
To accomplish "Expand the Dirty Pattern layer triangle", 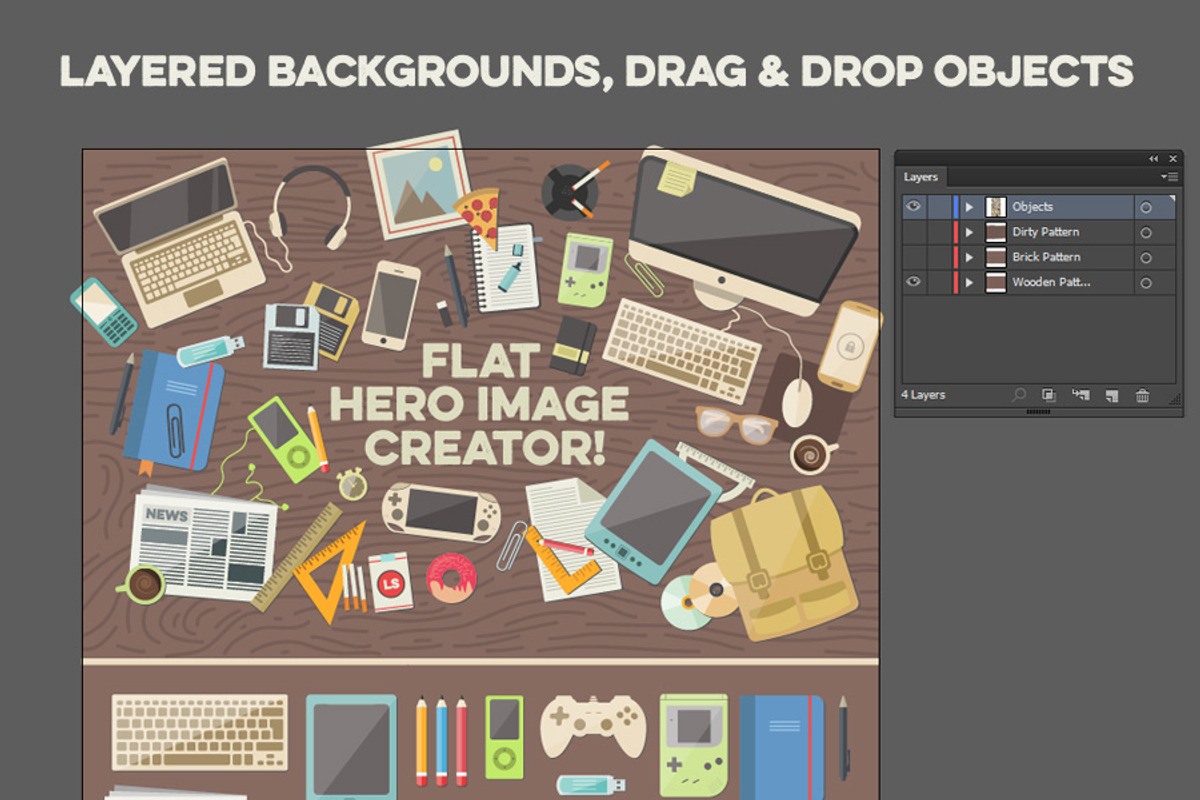I will (969, 232).
